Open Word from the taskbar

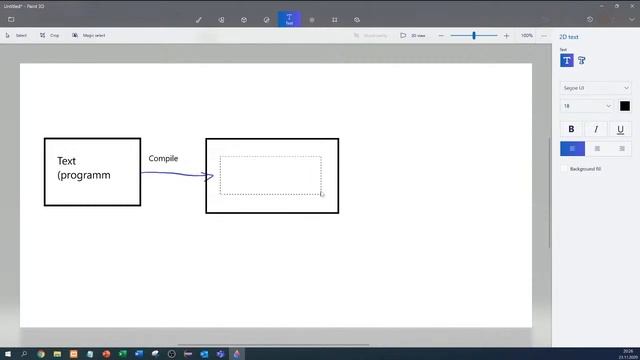(139, 354)
